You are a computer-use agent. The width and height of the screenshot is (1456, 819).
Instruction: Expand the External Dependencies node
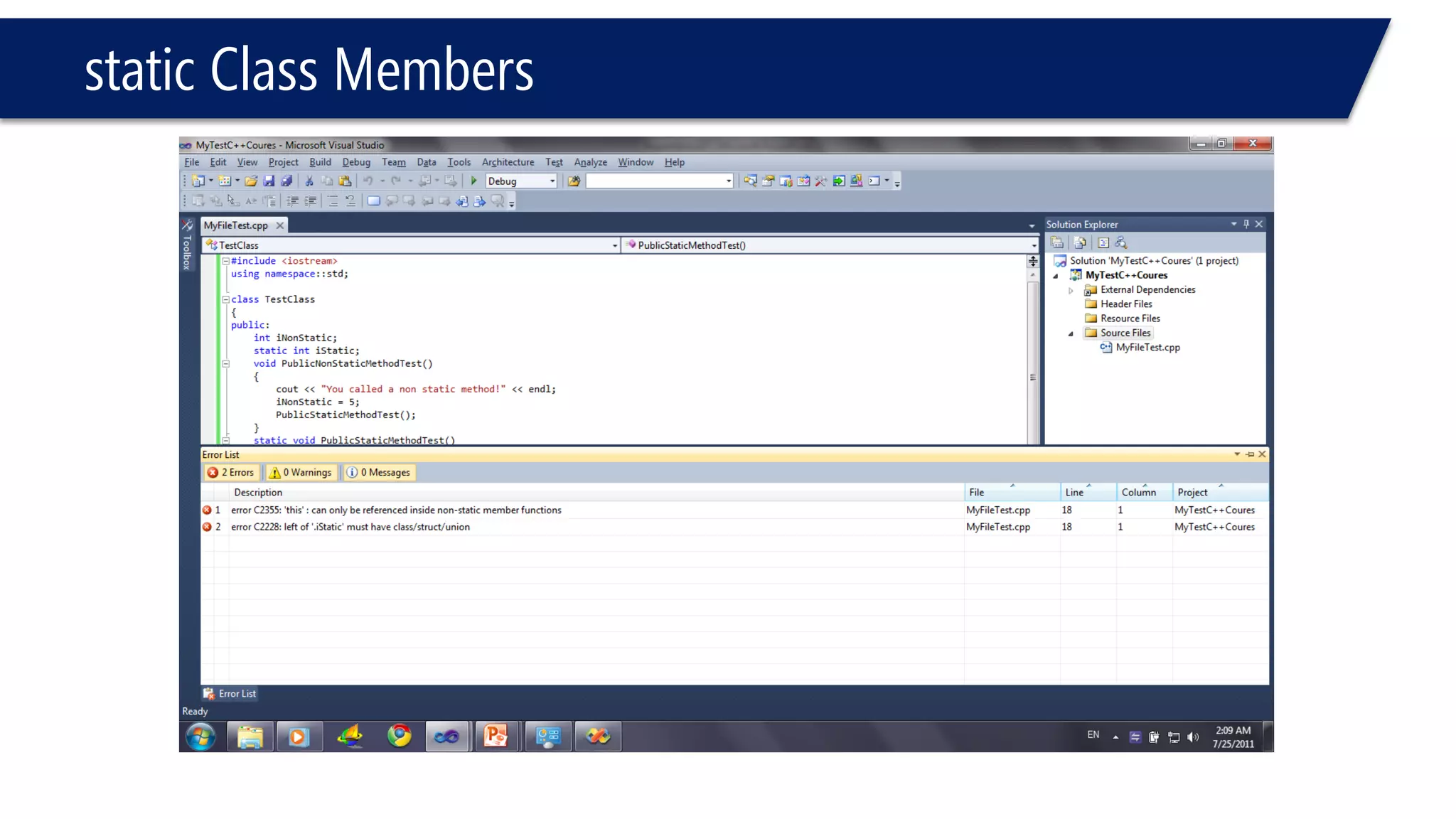point(1071,290)
